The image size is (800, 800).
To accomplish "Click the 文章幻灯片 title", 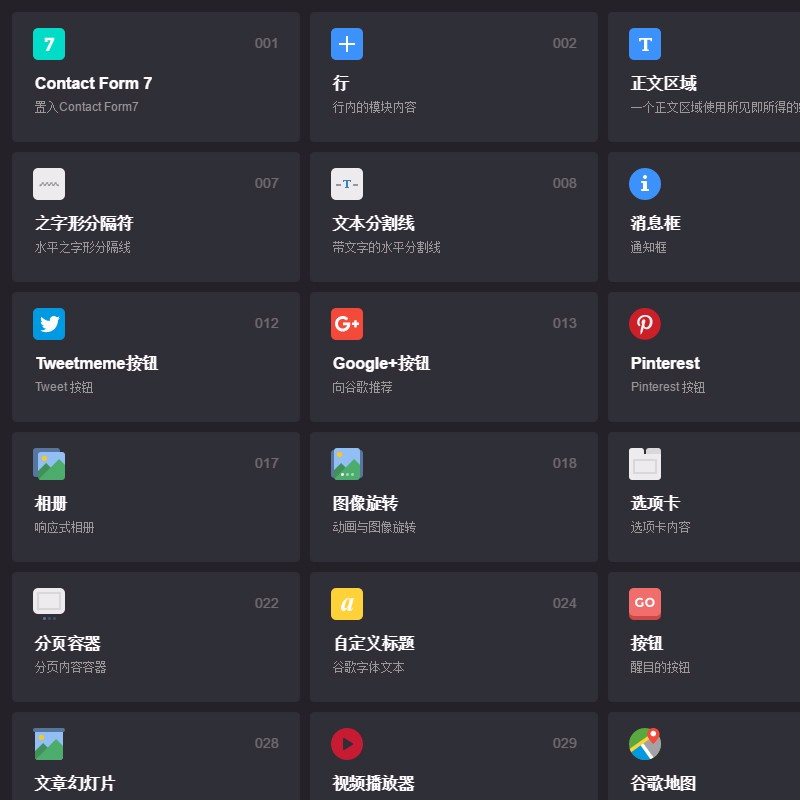I will tap(75, 783).
